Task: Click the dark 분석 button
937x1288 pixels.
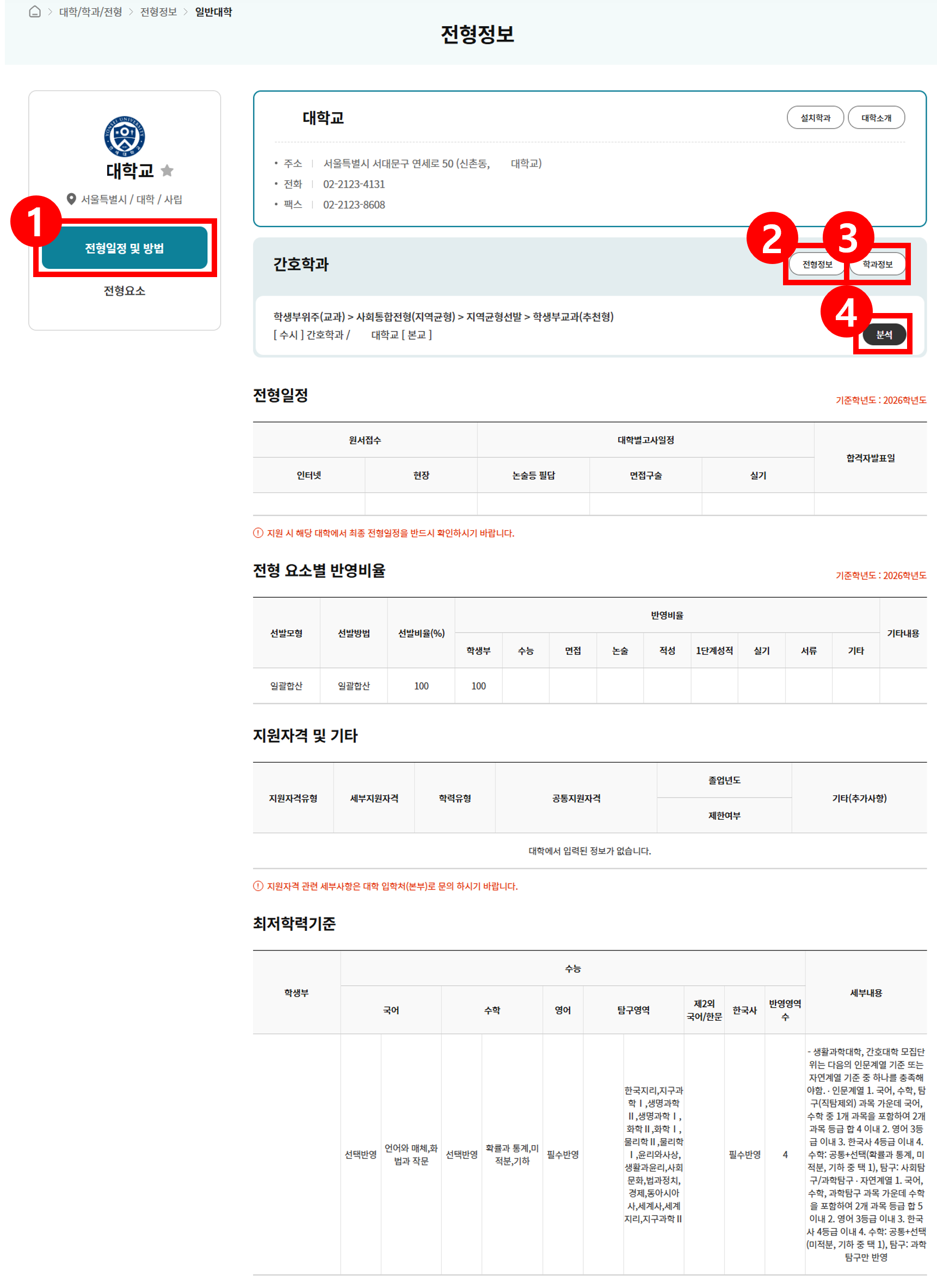Action: 884,335
